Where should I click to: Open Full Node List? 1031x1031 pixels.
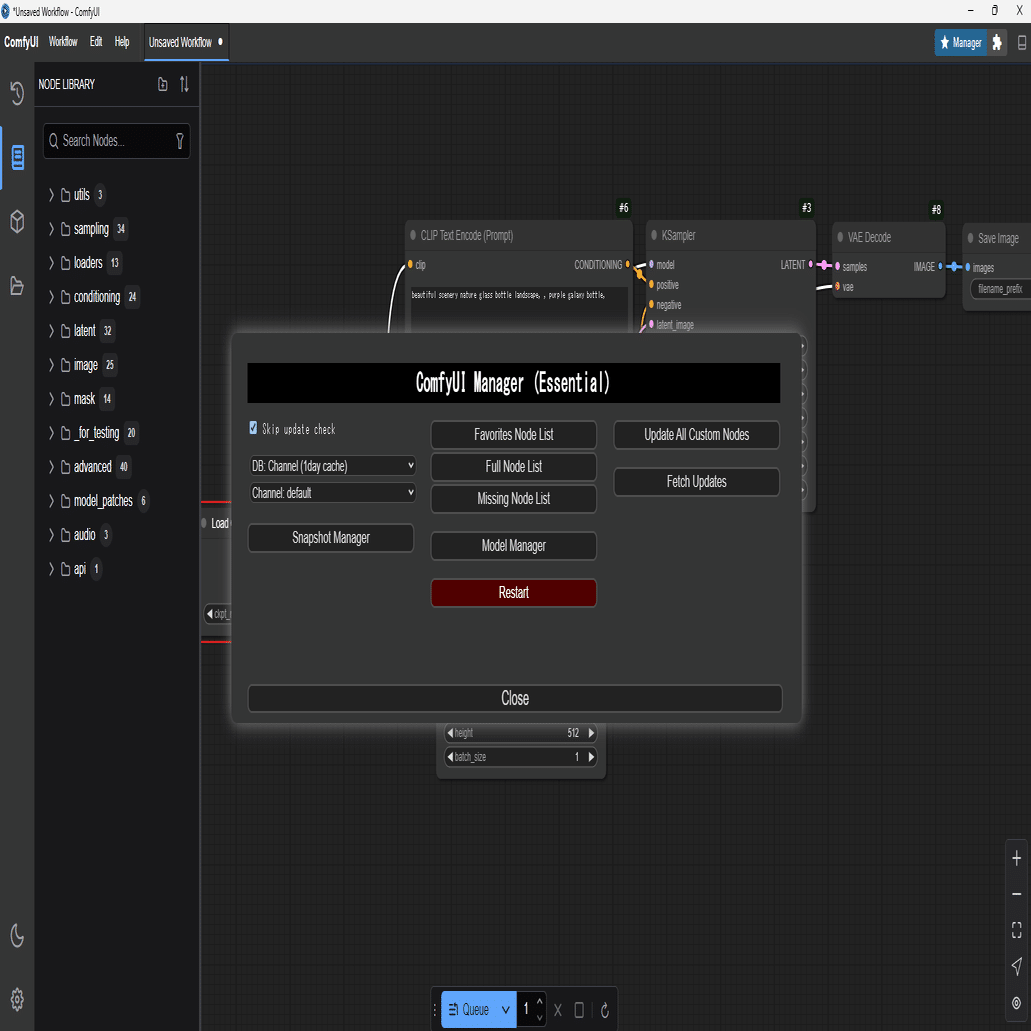point(514,467)
